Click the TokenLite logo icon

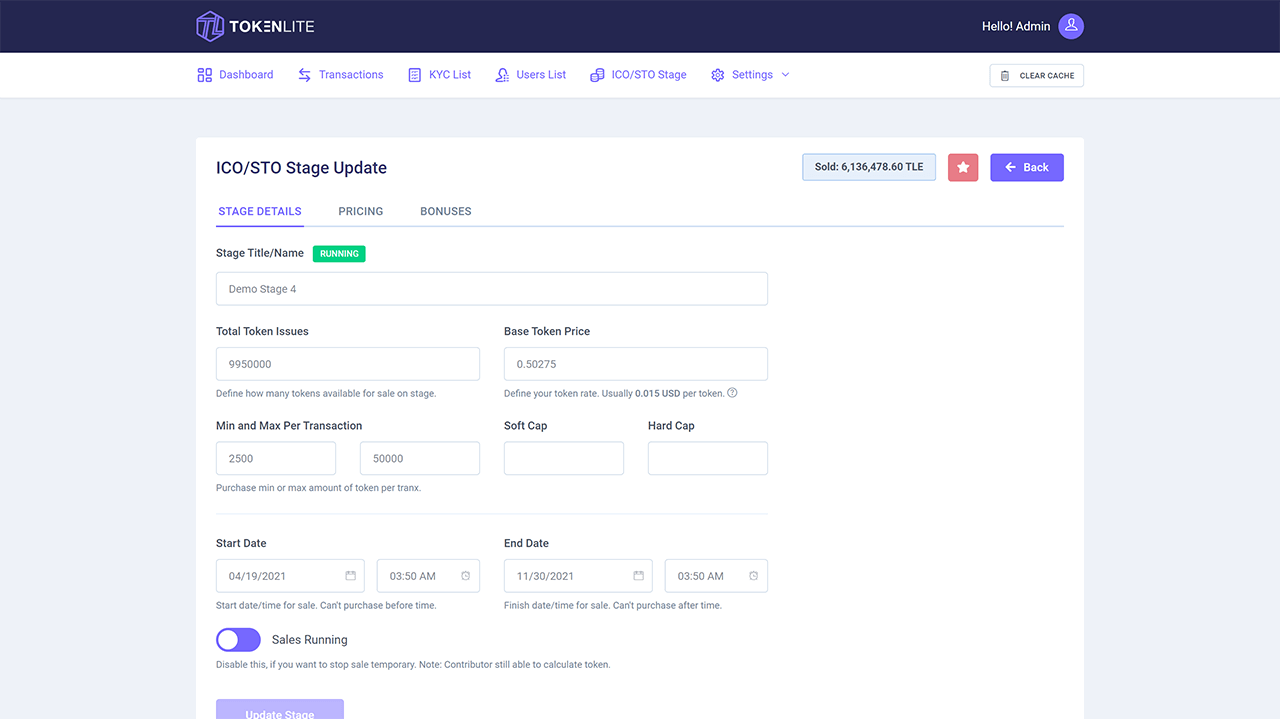[x=209, y=26]
